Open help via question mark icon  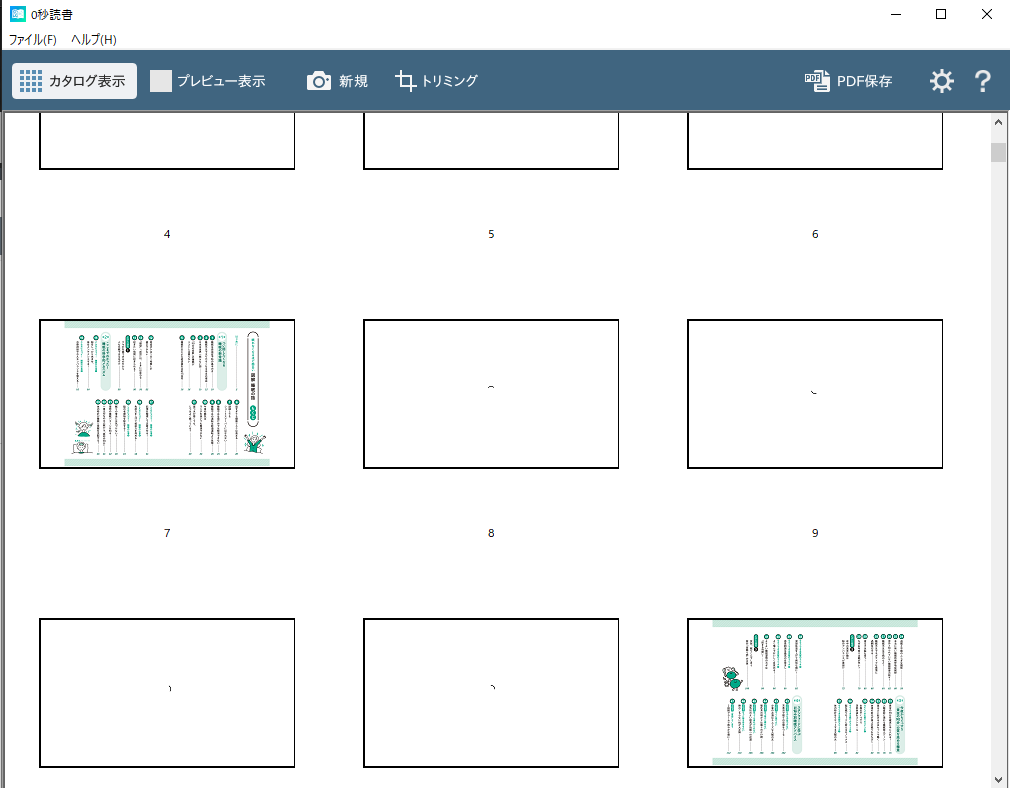(982, 81)
